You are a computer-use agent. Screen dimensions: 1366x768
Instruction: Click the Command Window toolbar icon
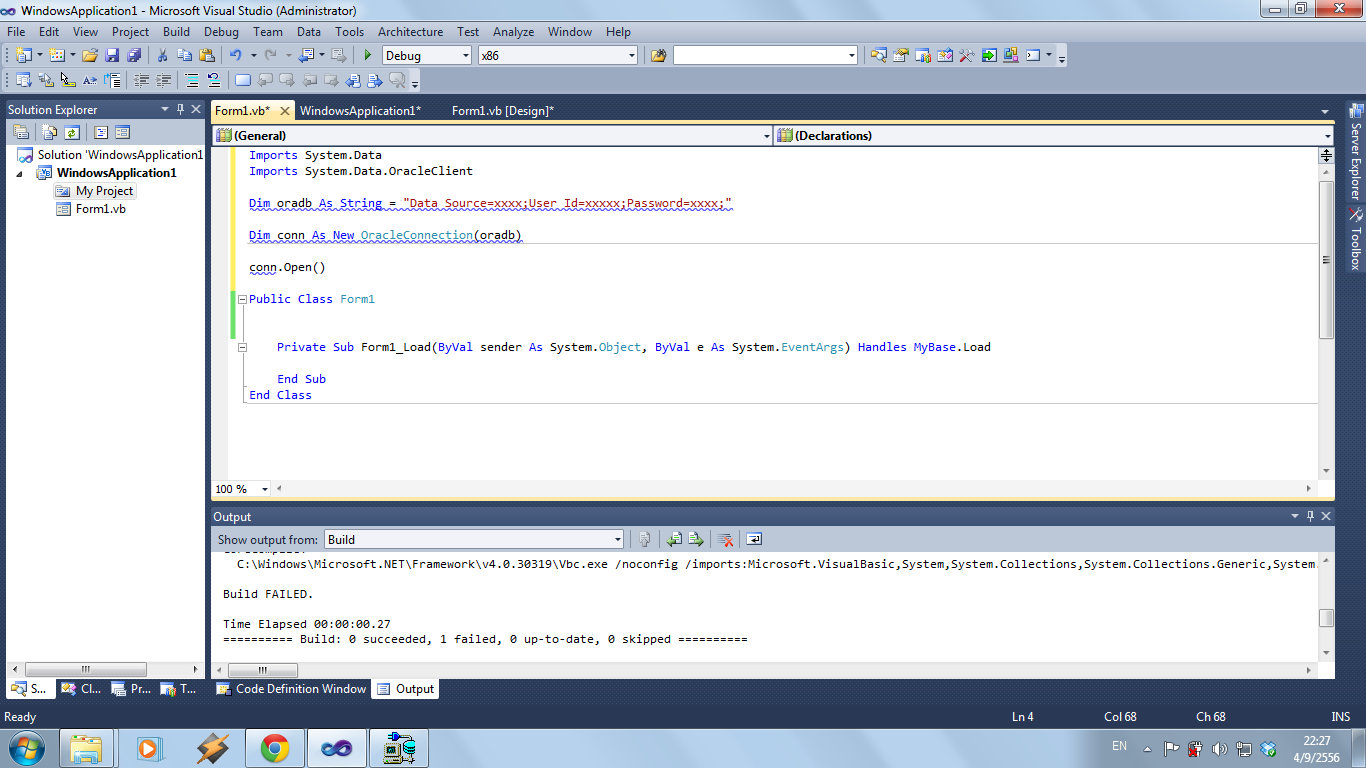[x=1033, y=55]
